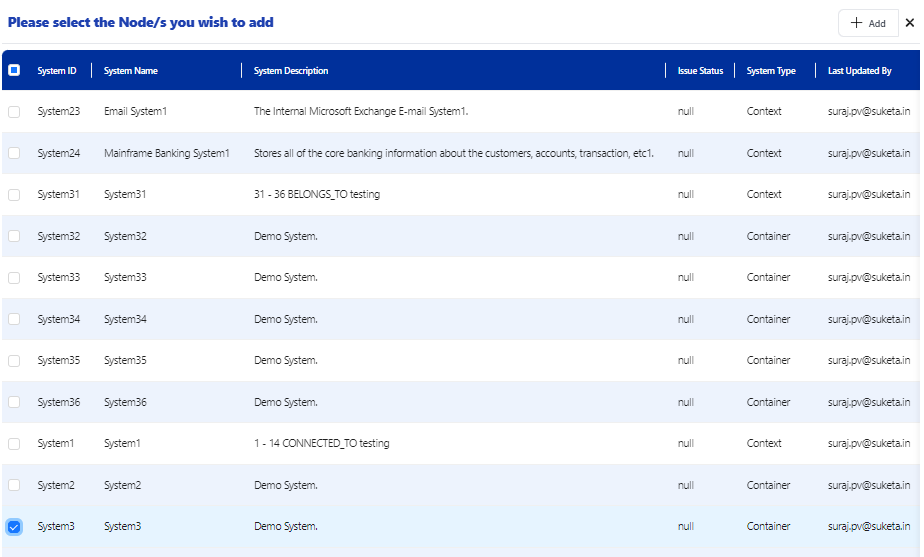Sort by the Issue Status column
The height and width of the screenshot is (557, 924).
700,71
